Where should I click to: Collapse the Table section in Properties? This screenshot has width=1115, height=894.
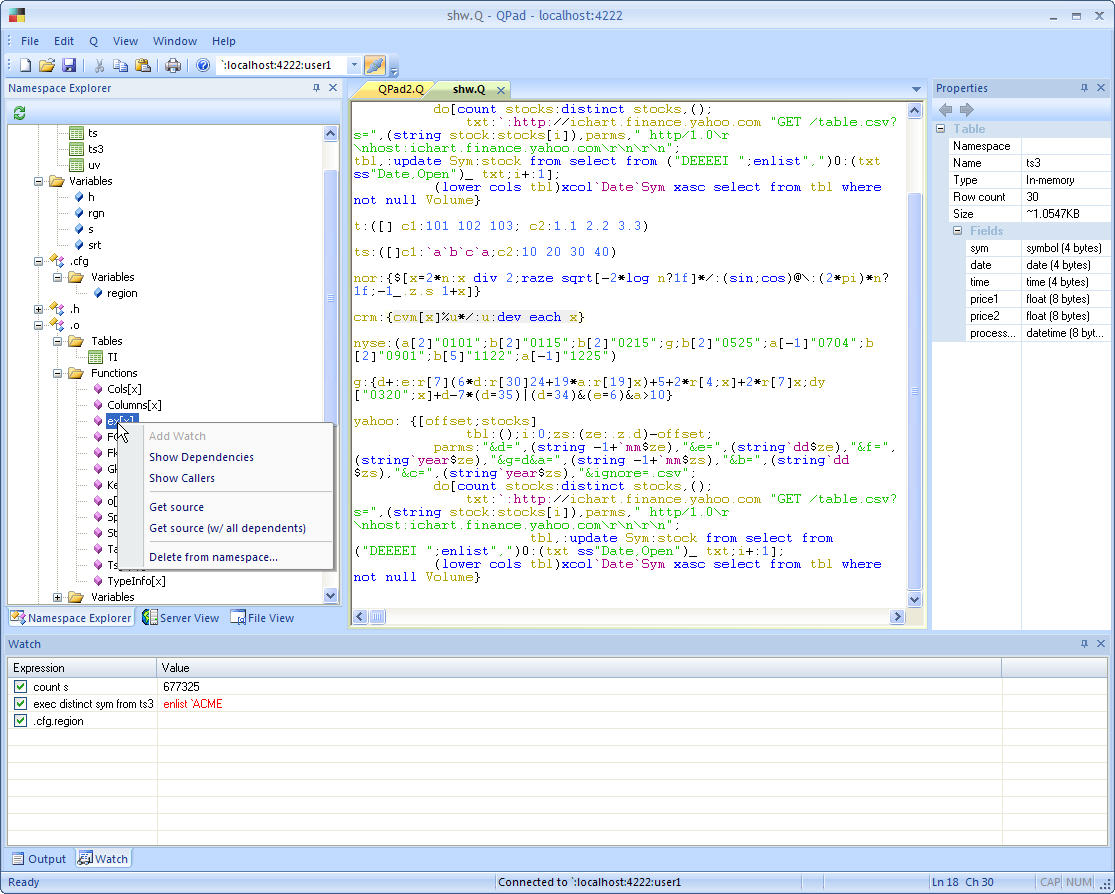[x=938, y=128]
